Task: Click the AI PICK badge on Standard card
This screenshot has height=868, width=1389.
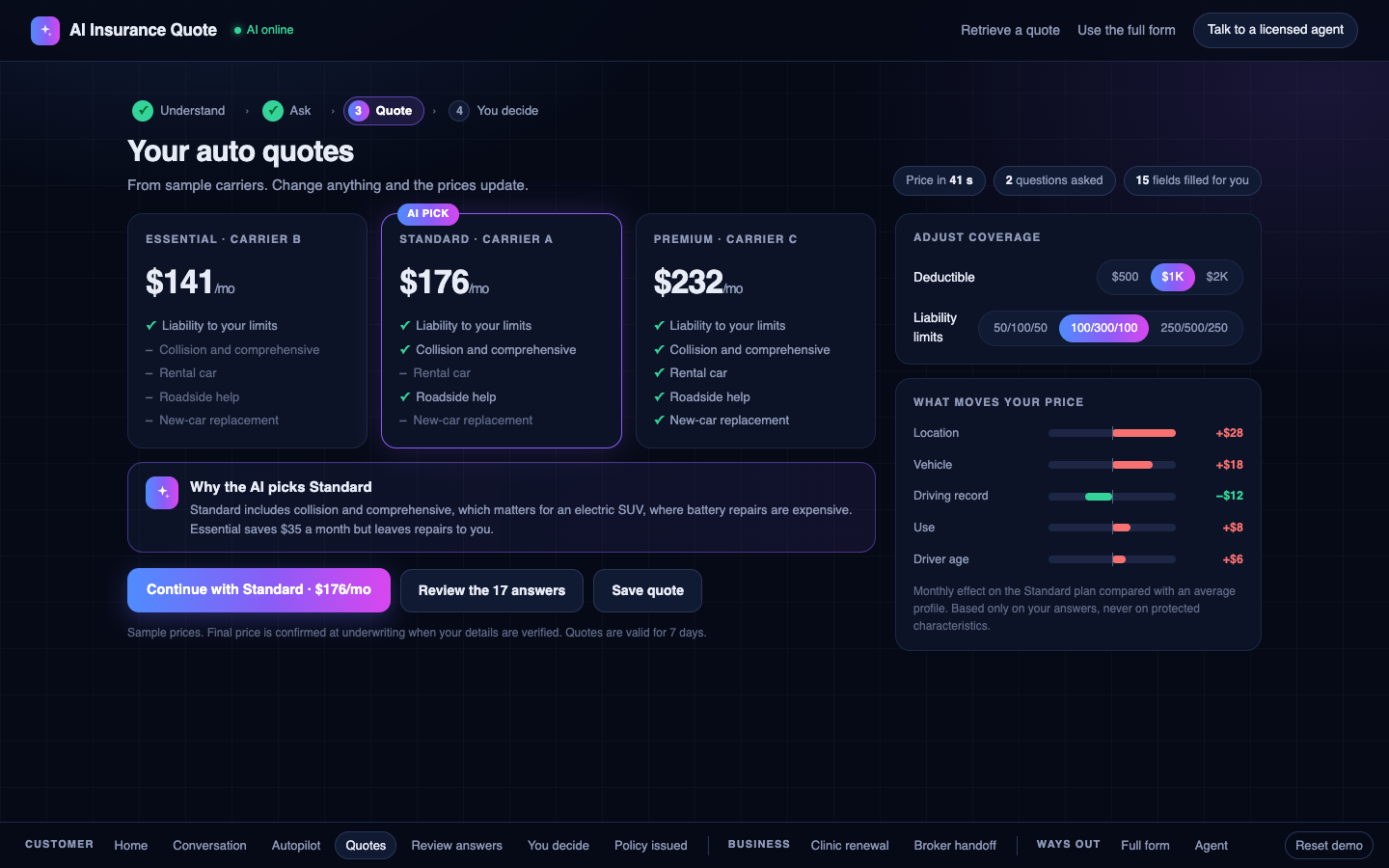Action: [428, 214]
